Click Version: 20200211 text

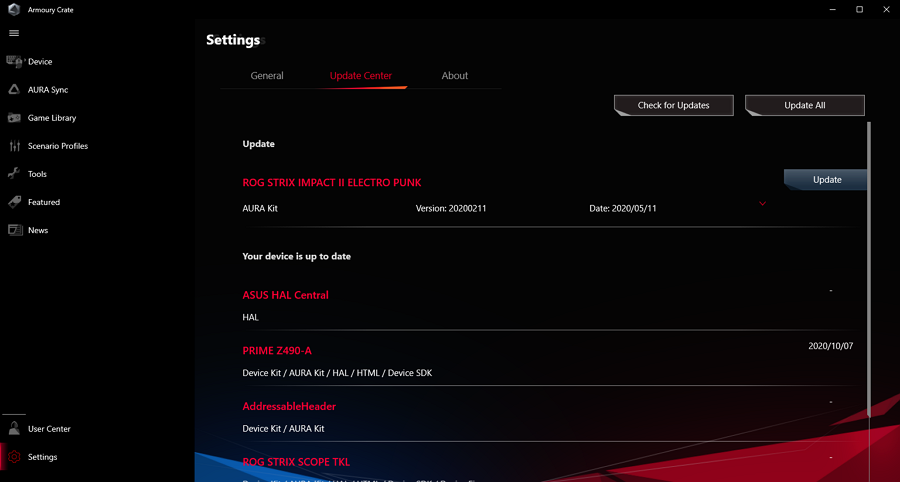click(451, 209)
